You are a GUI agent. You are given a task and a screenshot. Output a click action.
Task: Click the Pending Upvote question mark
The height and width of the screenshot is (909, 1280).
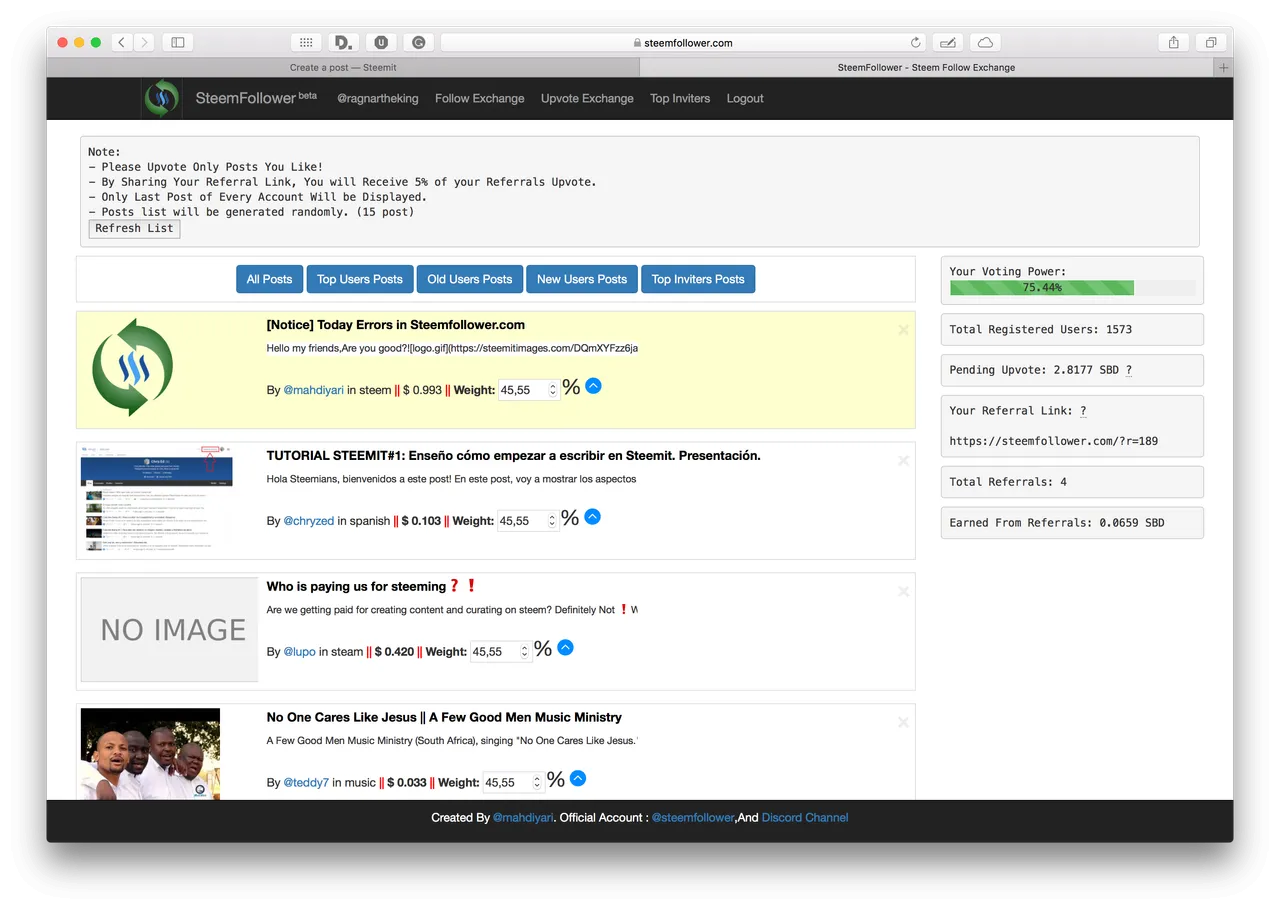click(1129, 370)
